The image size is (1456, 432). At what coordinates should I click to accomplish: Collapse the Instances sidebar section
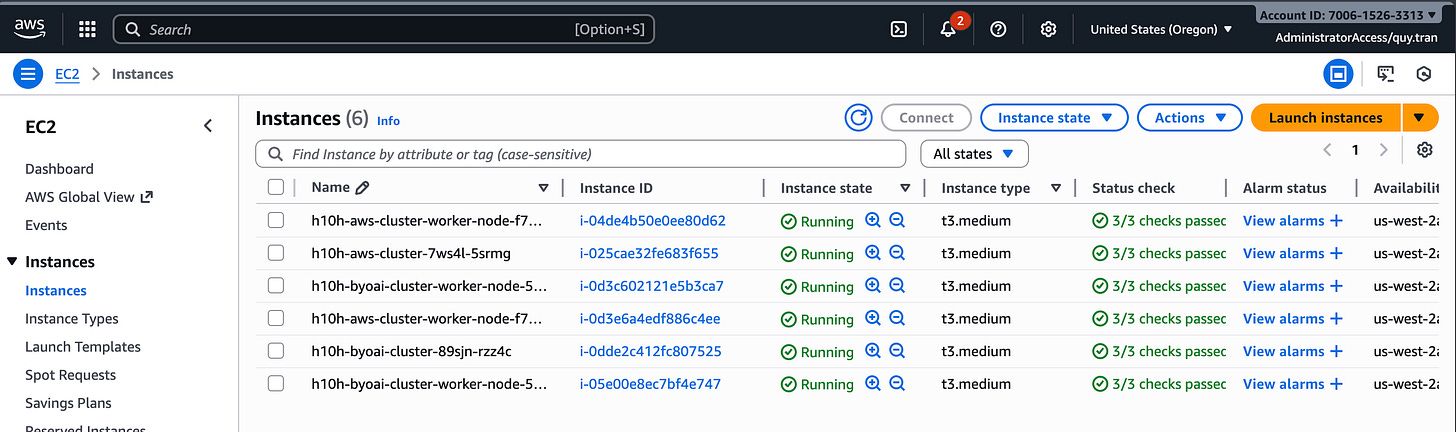pyautogui.click(x=12, y=262)
